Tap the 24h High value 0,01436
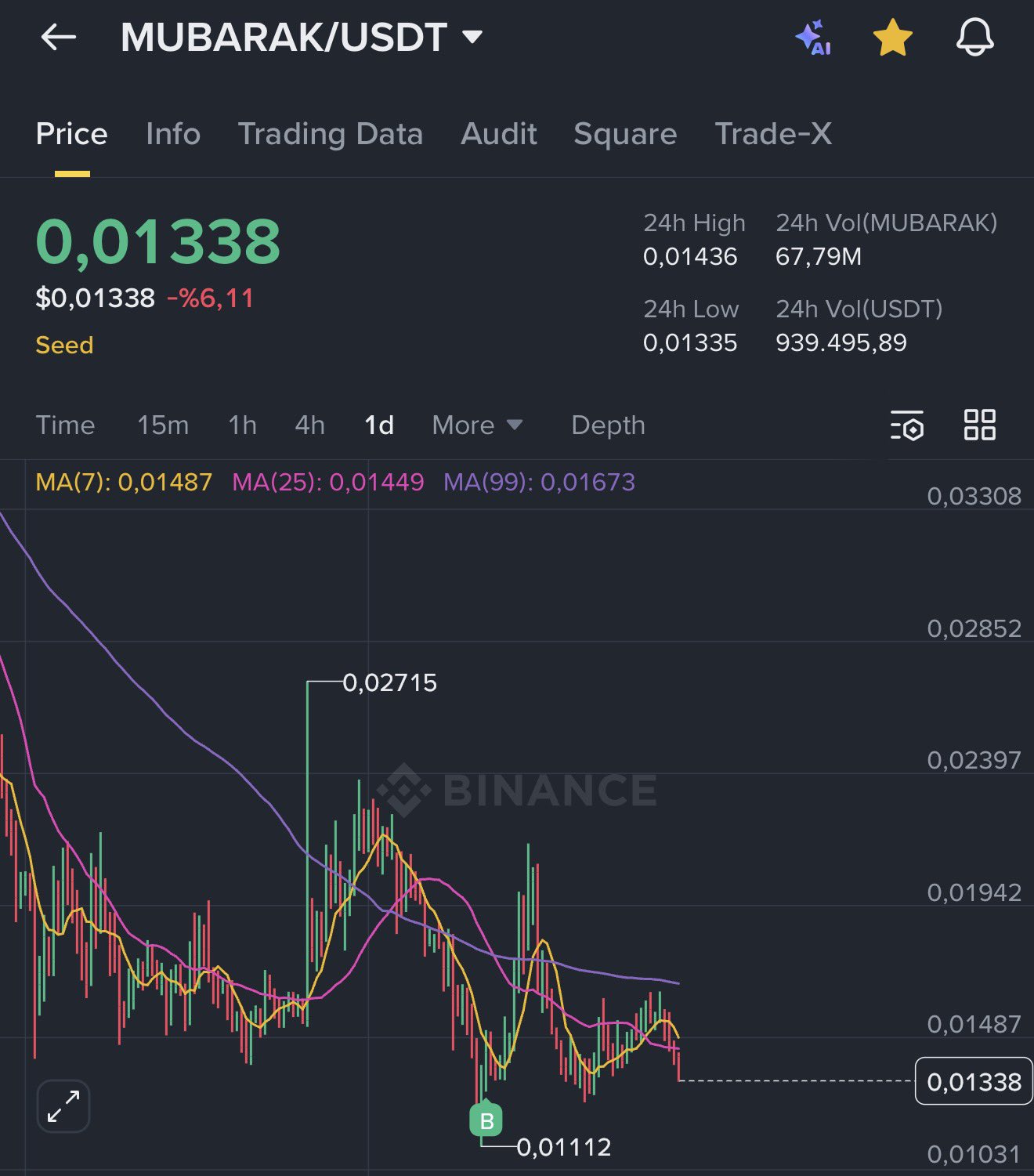This screenshot has width=1034, height=1176. [690, 256]
